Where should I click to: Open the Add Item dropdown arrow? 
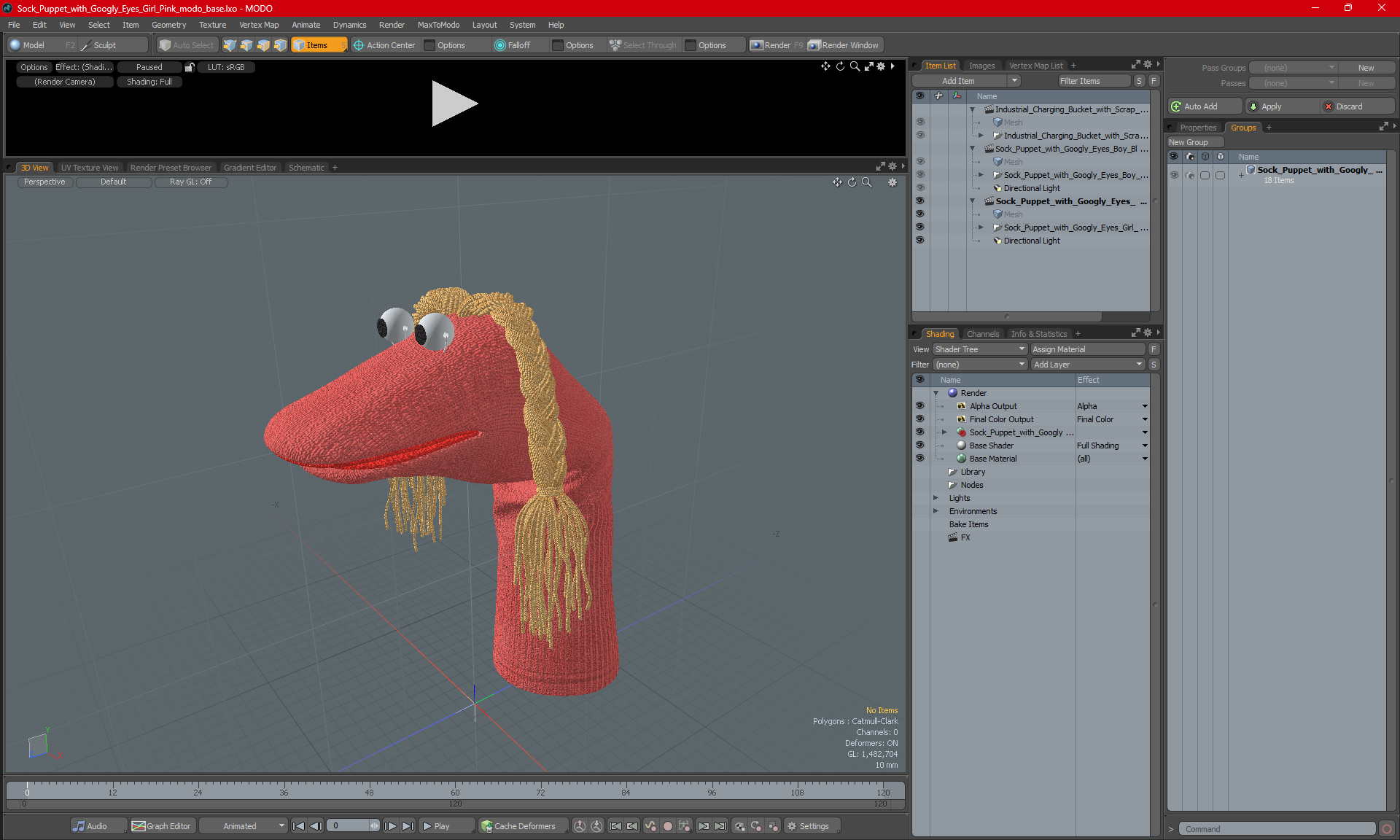[x=1014, y=81]
